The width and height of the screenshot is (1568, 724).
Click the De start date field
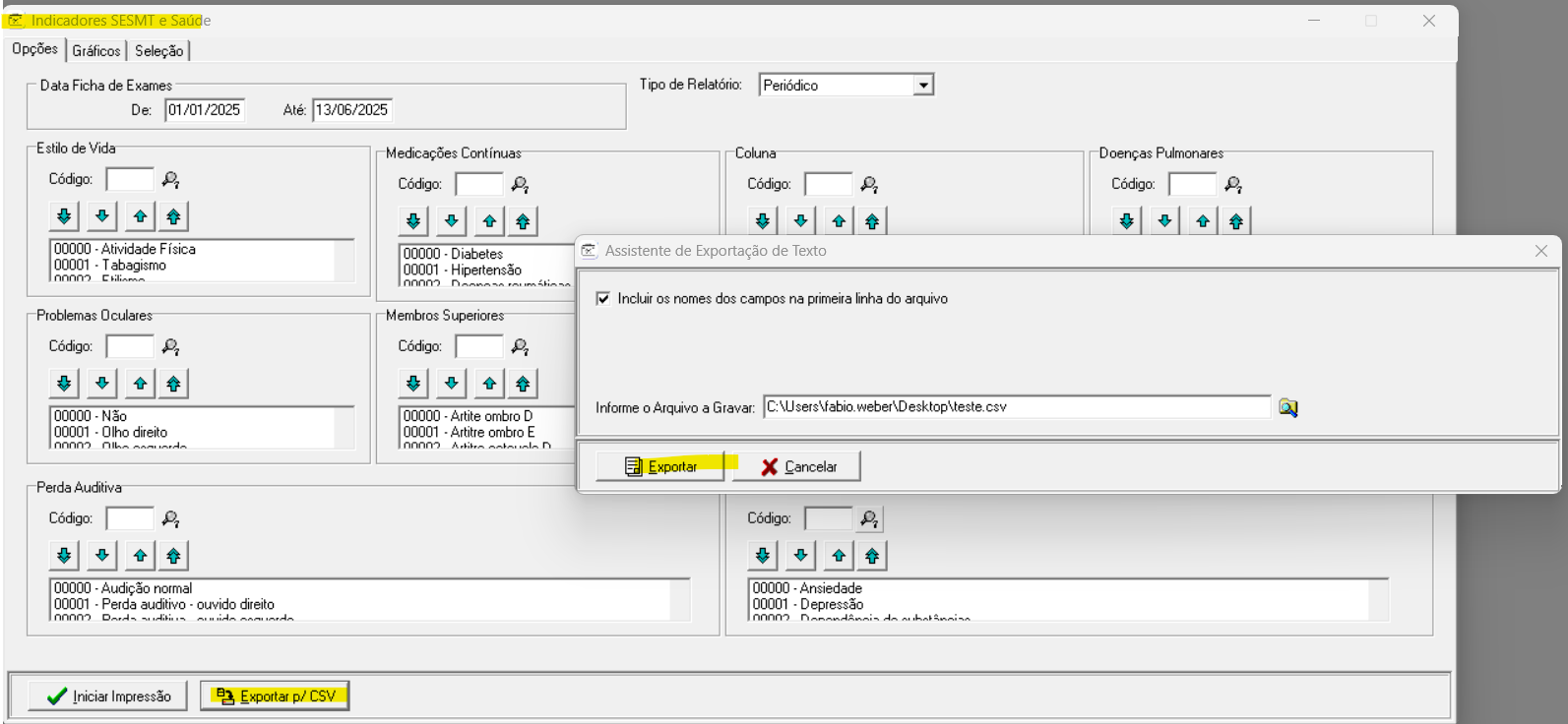(204, 110)
